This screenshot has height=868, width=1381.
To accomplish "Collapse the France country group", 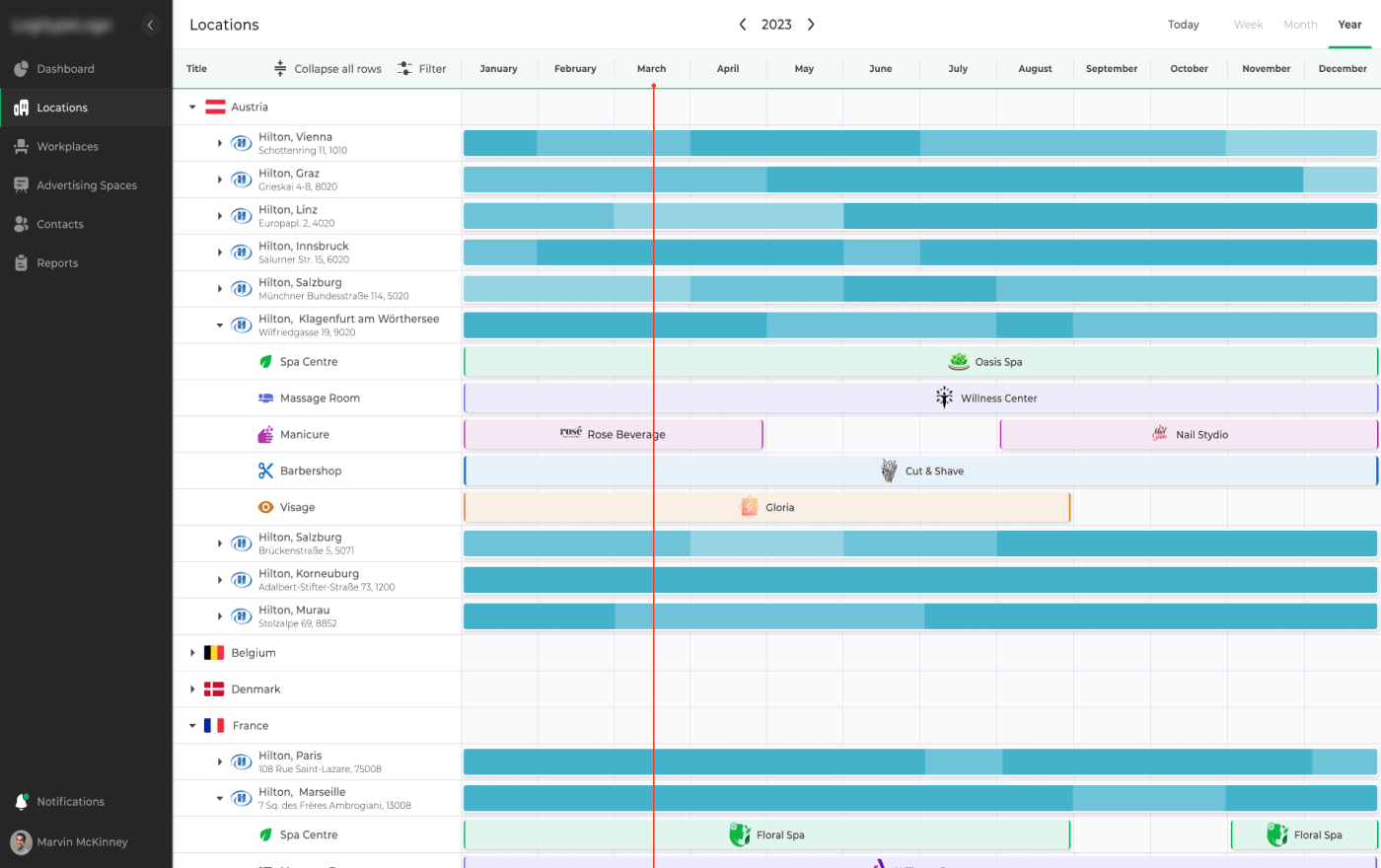I will coord(191,725).
